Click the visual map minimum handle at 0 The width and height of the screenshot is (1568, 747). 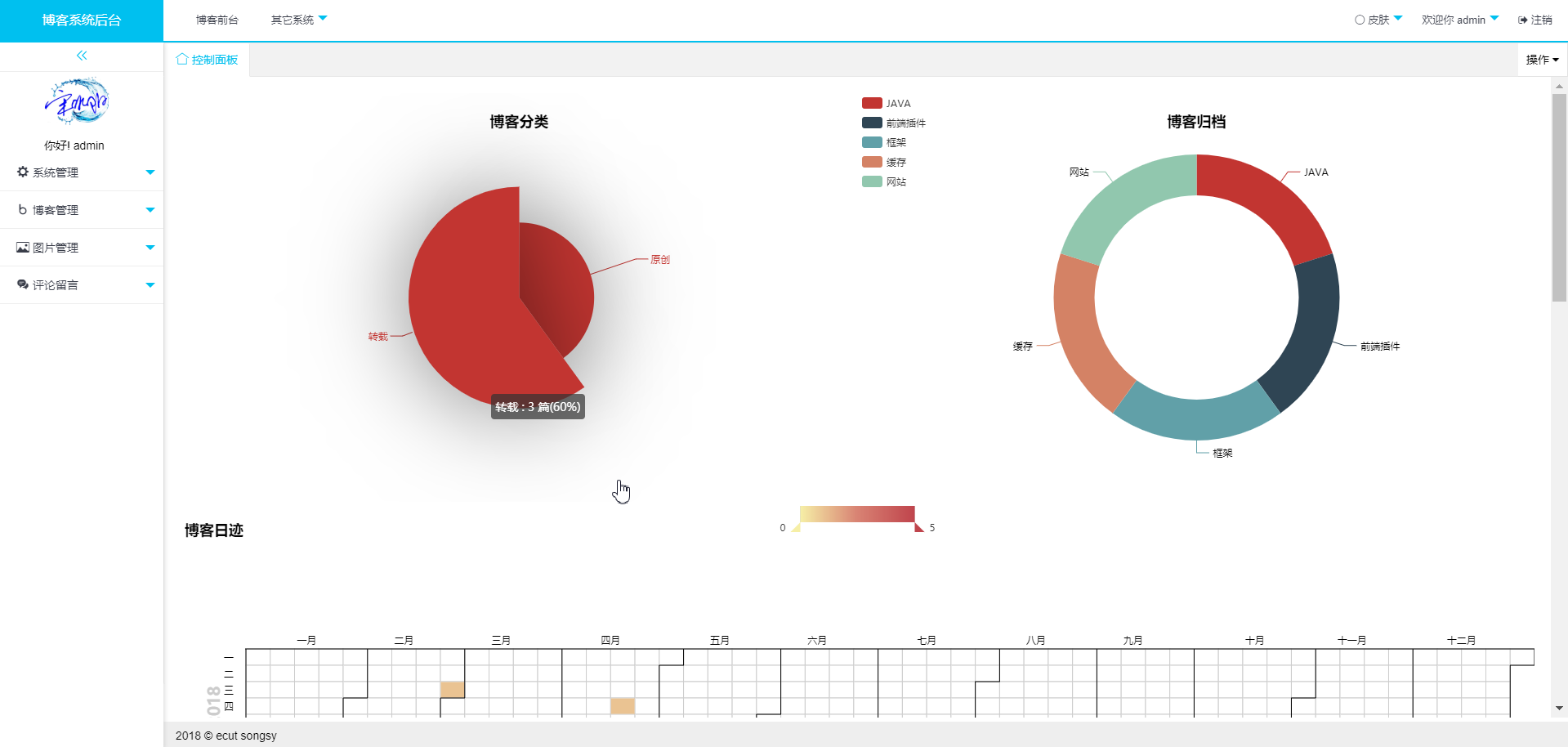click(796, 528)
